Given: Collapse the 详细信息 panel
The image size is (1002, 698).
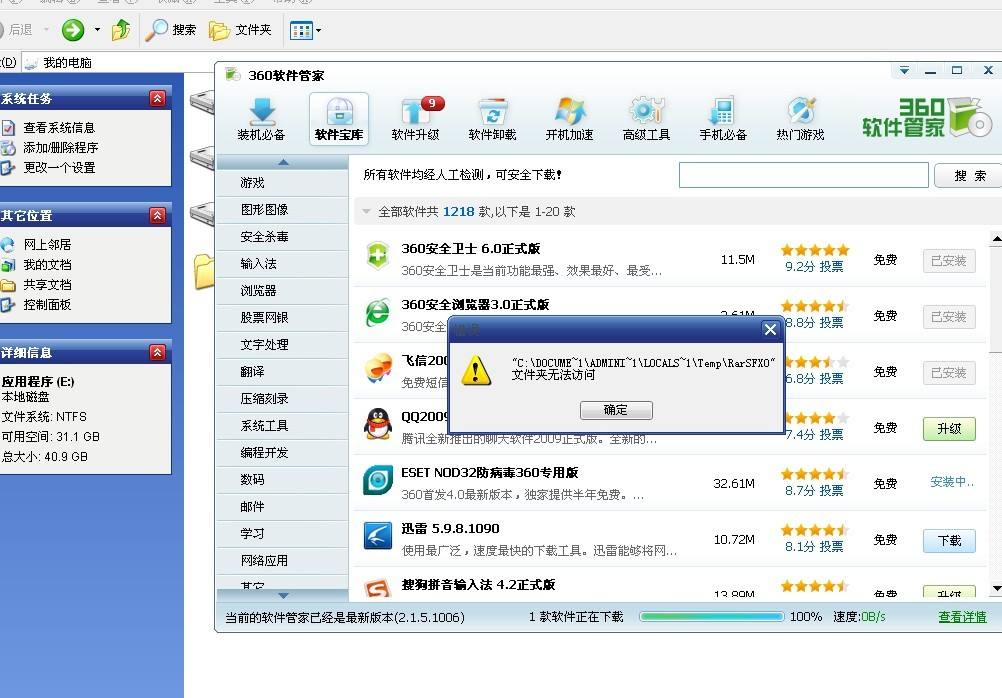Looking at the screenshot, I should click(x=157, y=352).
